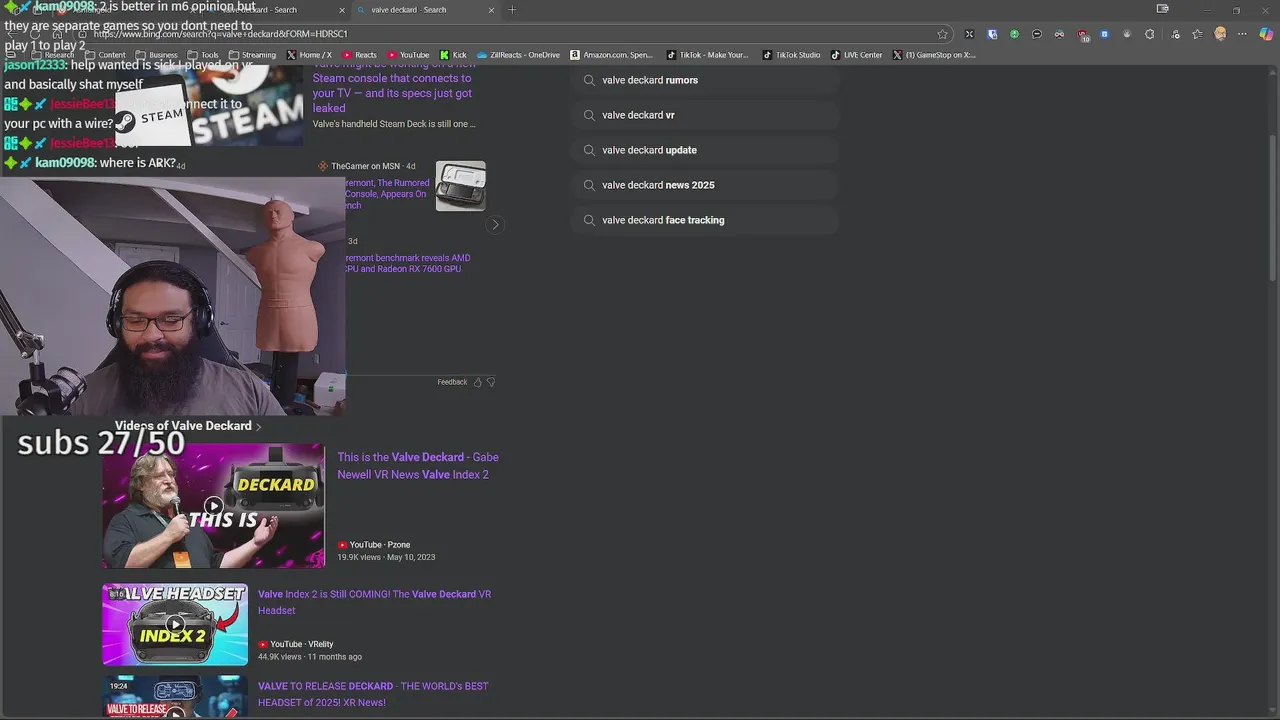Viewport: 1280px width, 720px height.
Task: Open the handheld console news thumbnail
Action: click(461, 186)
